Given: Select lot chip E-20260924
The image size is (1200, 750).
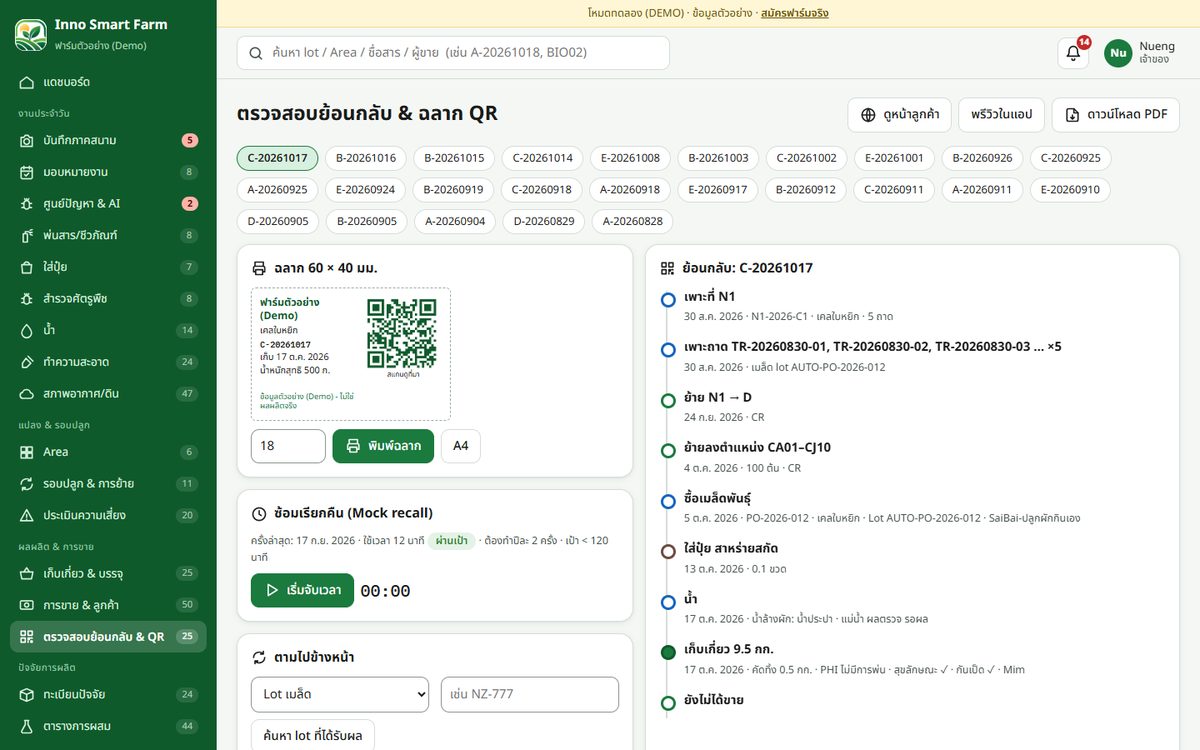Looking at the screenshot, I should pyautogui.click(x=366, y=190).
